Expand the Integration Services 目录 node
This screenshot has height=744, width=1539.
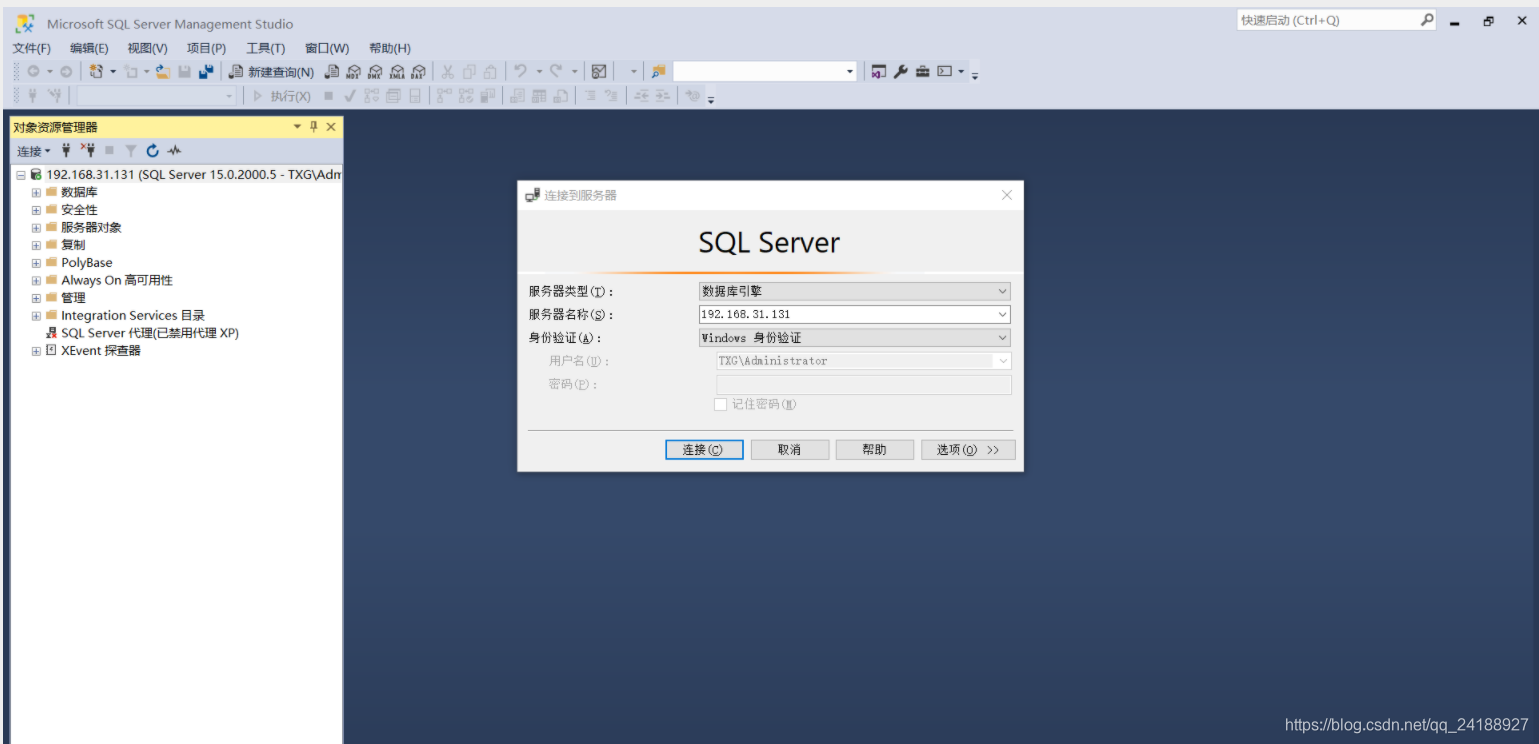(x=36, y=315)
